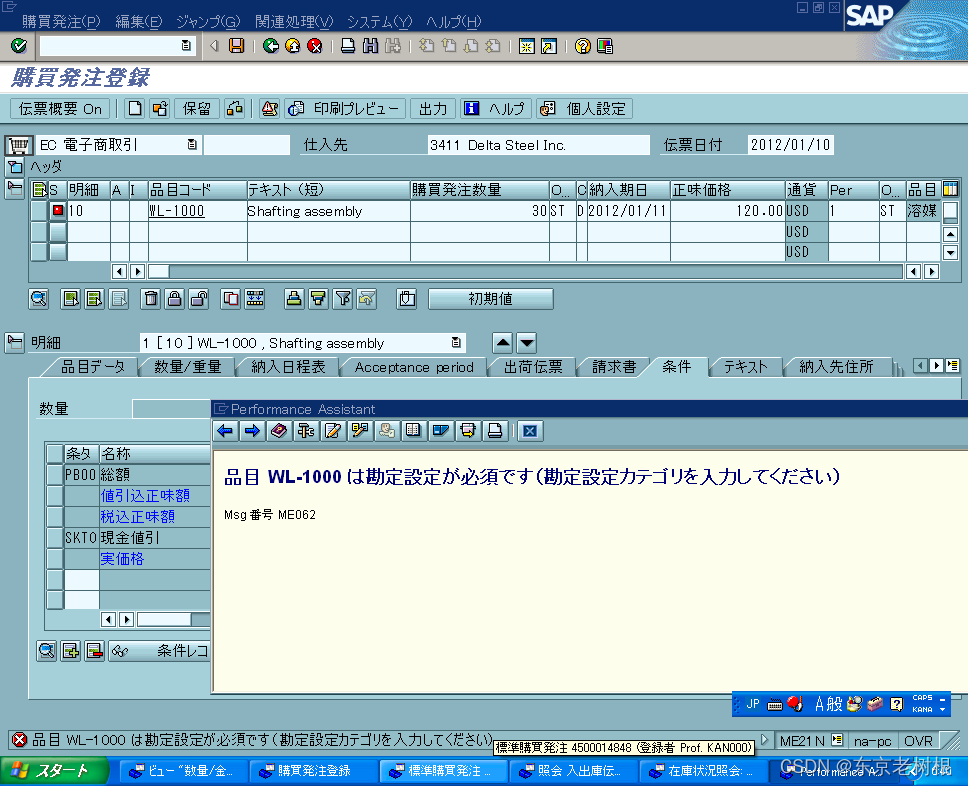Image resolution: width=968 pixels, height=786 pixels.
Task: Click the shopping cart document type icon
Action: (x=19, y=145)
